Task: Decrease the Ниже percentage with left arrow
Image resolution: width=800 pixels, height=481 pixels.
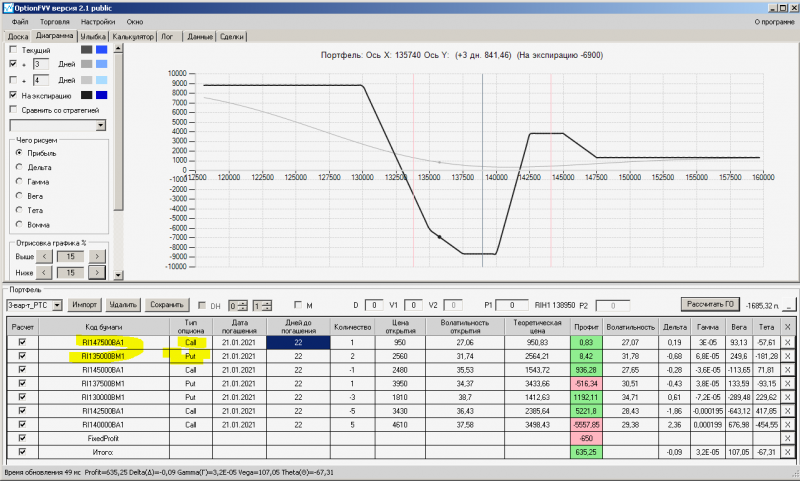Action: point(44,273)
